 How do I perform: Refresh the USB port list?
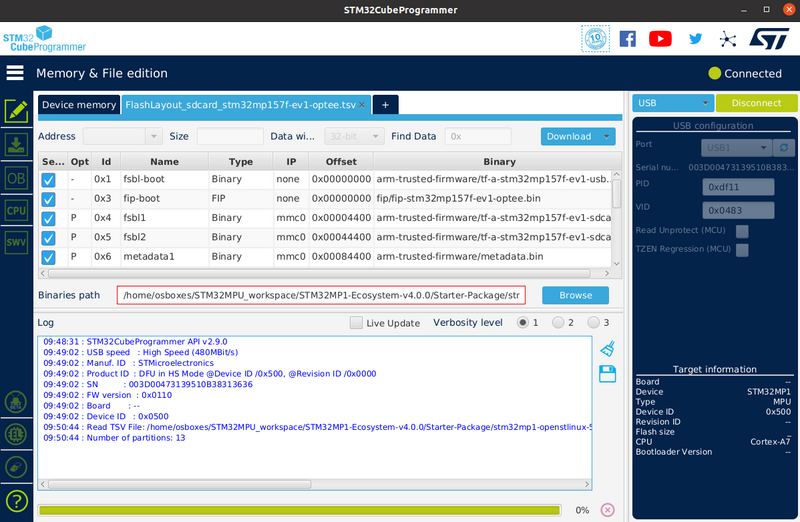pos(784,147)
